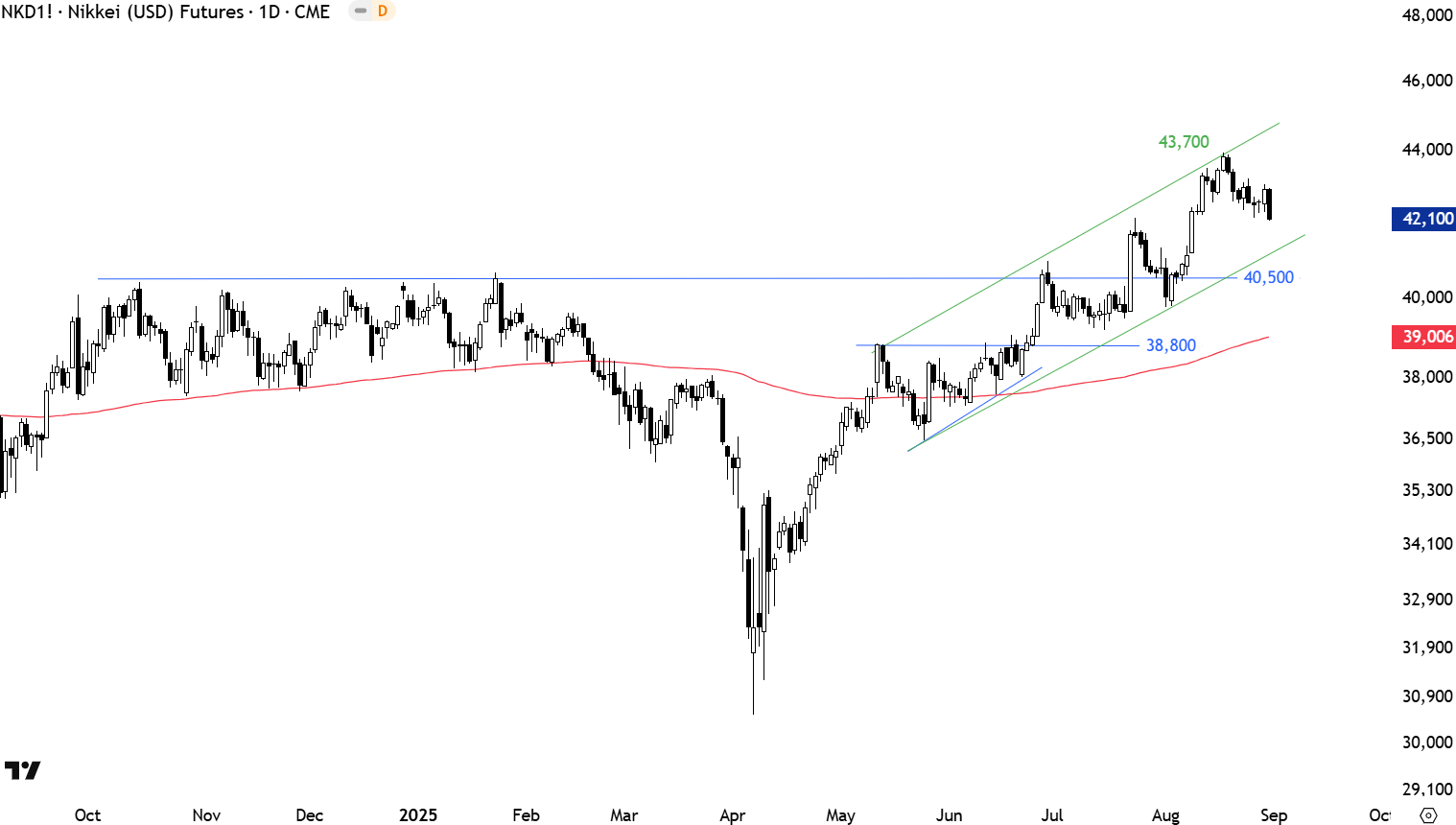Viewport: 1456px width, 825px height.
Task: Click the orange D delayed-data badge
Action: pos(383,12)
